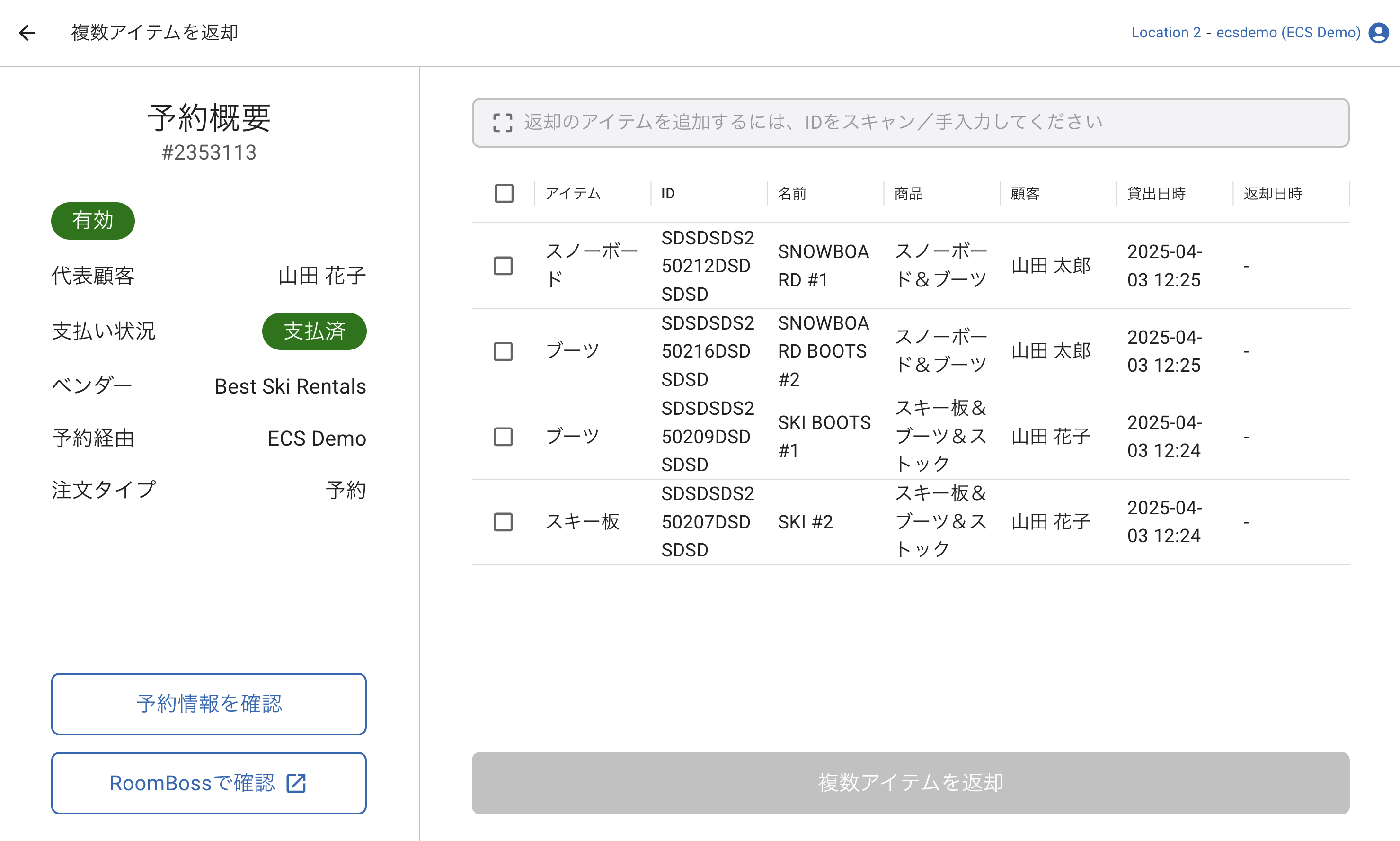
Task: Toggle the select-all header checkbox
Action: point(504,193)
